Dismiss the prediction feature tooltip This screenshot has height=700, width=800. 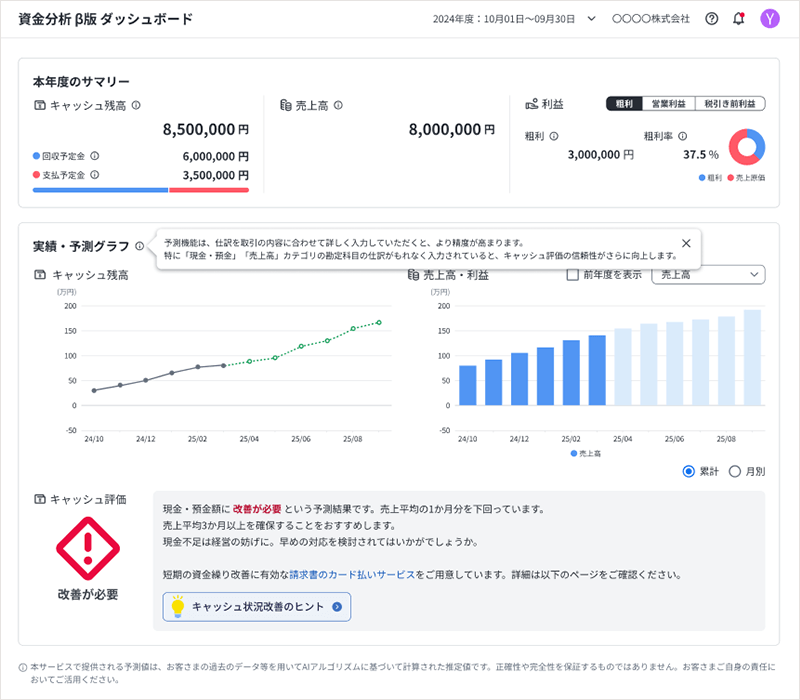pos(686,243)
